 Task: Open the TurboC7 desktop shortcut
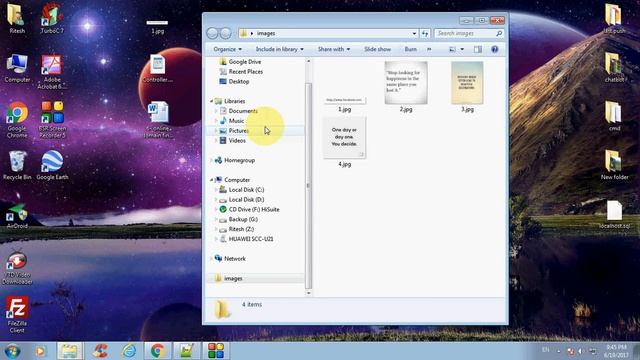pos(52,18)
